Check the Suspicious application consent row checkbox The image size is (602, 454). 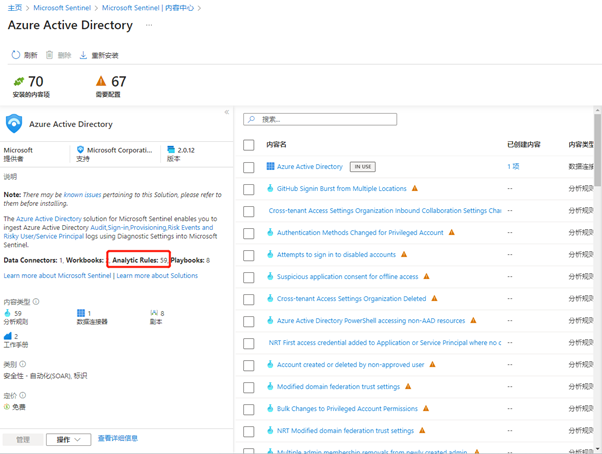pos(249,277)
